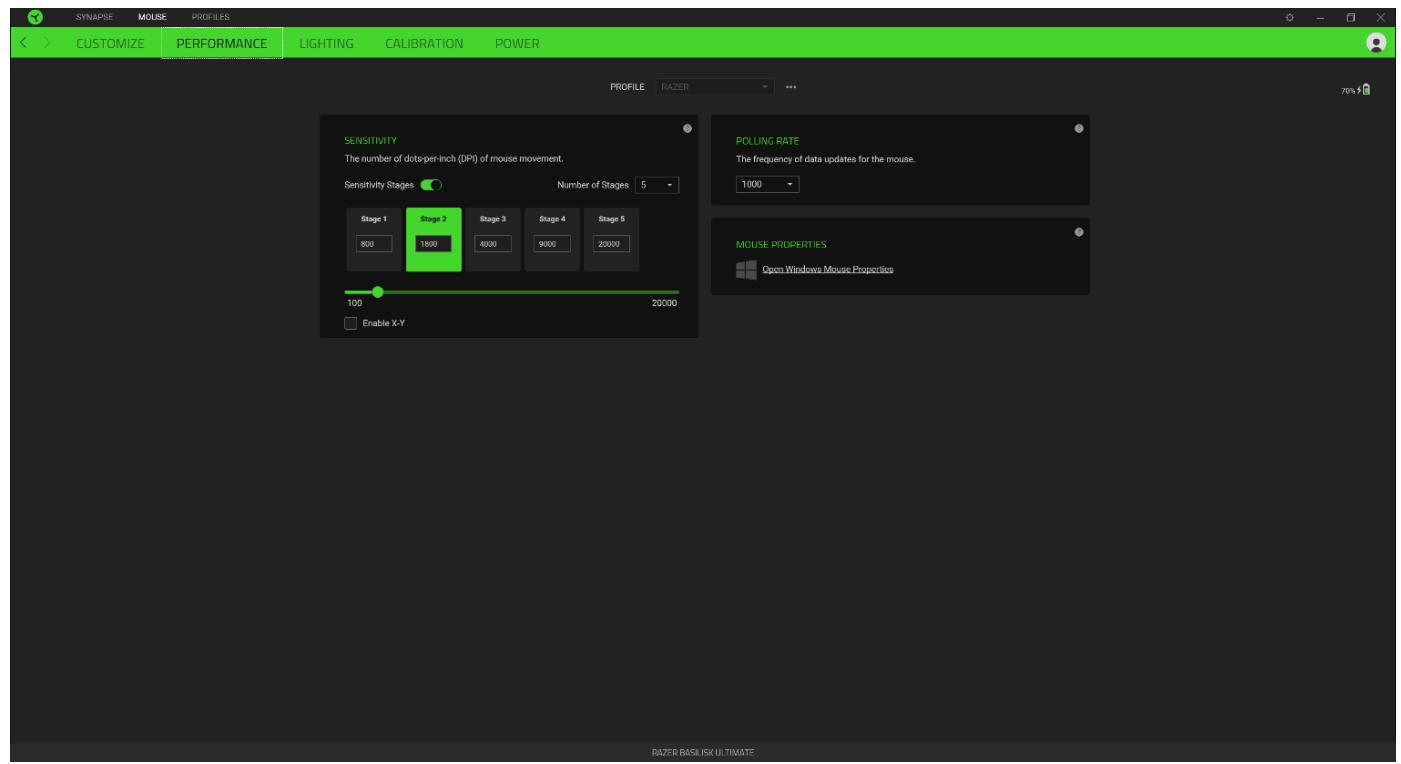1401x764 pixels.
Task: Go forward with the right arrow
Action: tap(45, 43)
